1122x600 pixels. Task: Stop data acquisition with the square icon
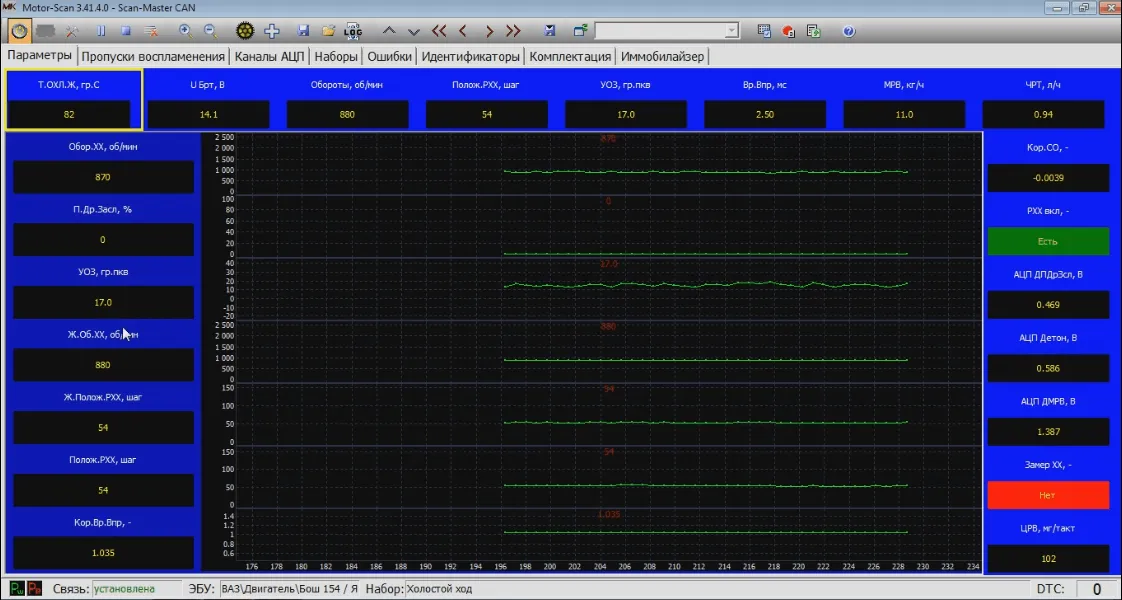click(126, 31)
